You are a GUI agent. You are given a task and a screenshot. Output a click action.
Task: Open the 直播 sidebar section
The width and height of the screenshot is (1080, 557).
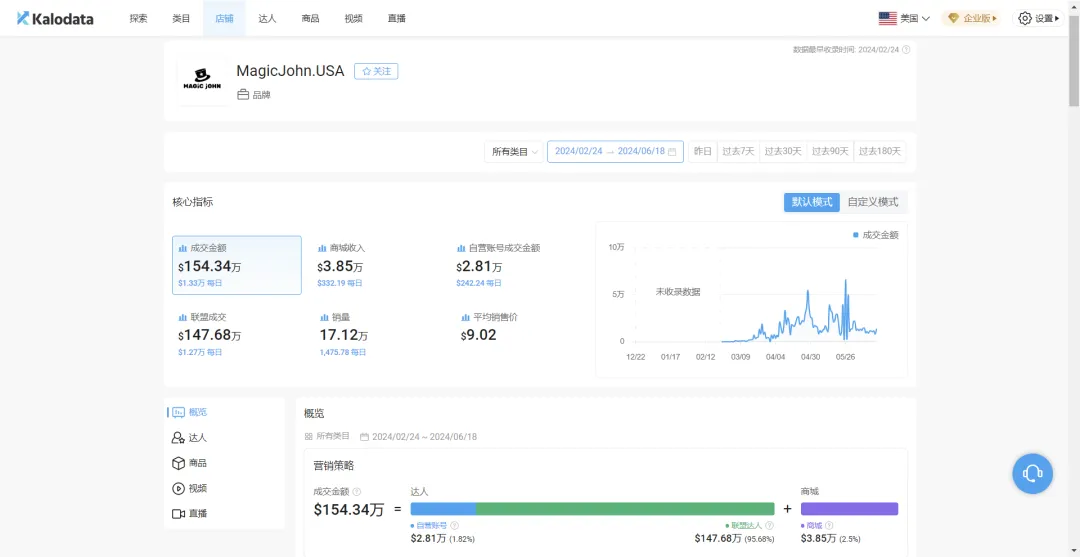tap(189, 513)
